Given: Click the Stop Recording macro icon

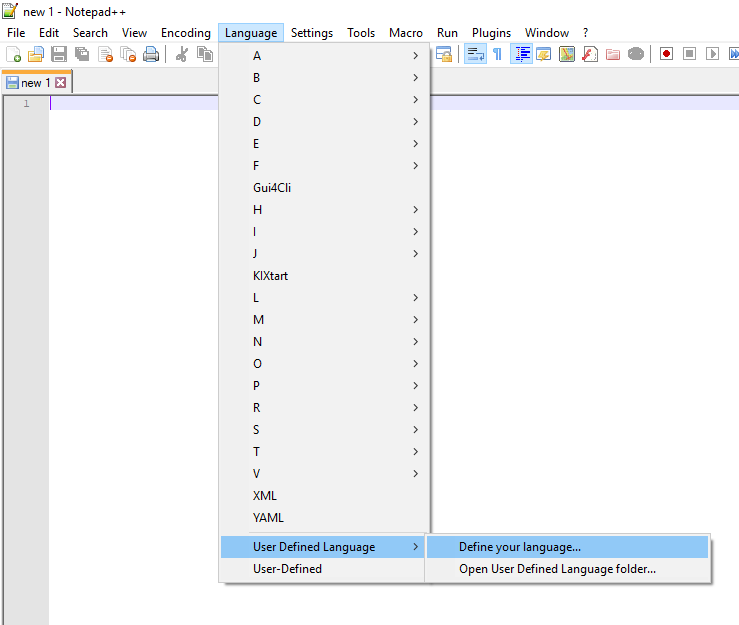Looking at the screenshot, I should 690,54.
